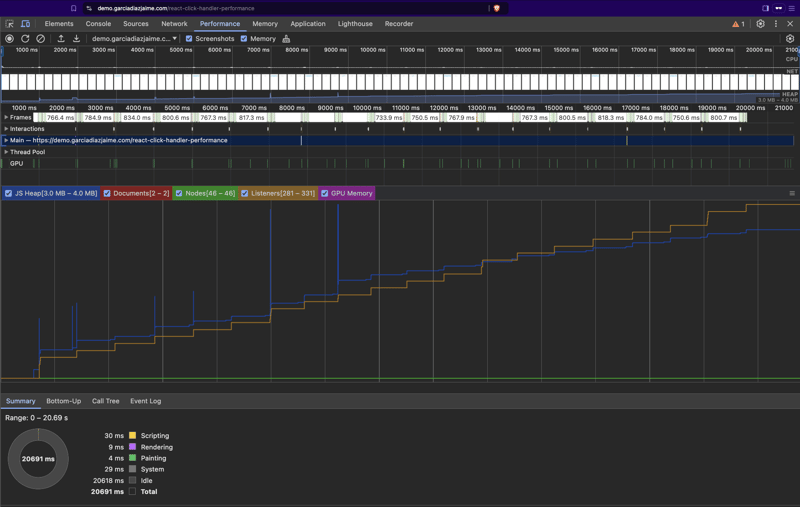This screenshot has height=507, width=800.
Task: Click the warning issues counter badge
Action: tap(738, 24)
